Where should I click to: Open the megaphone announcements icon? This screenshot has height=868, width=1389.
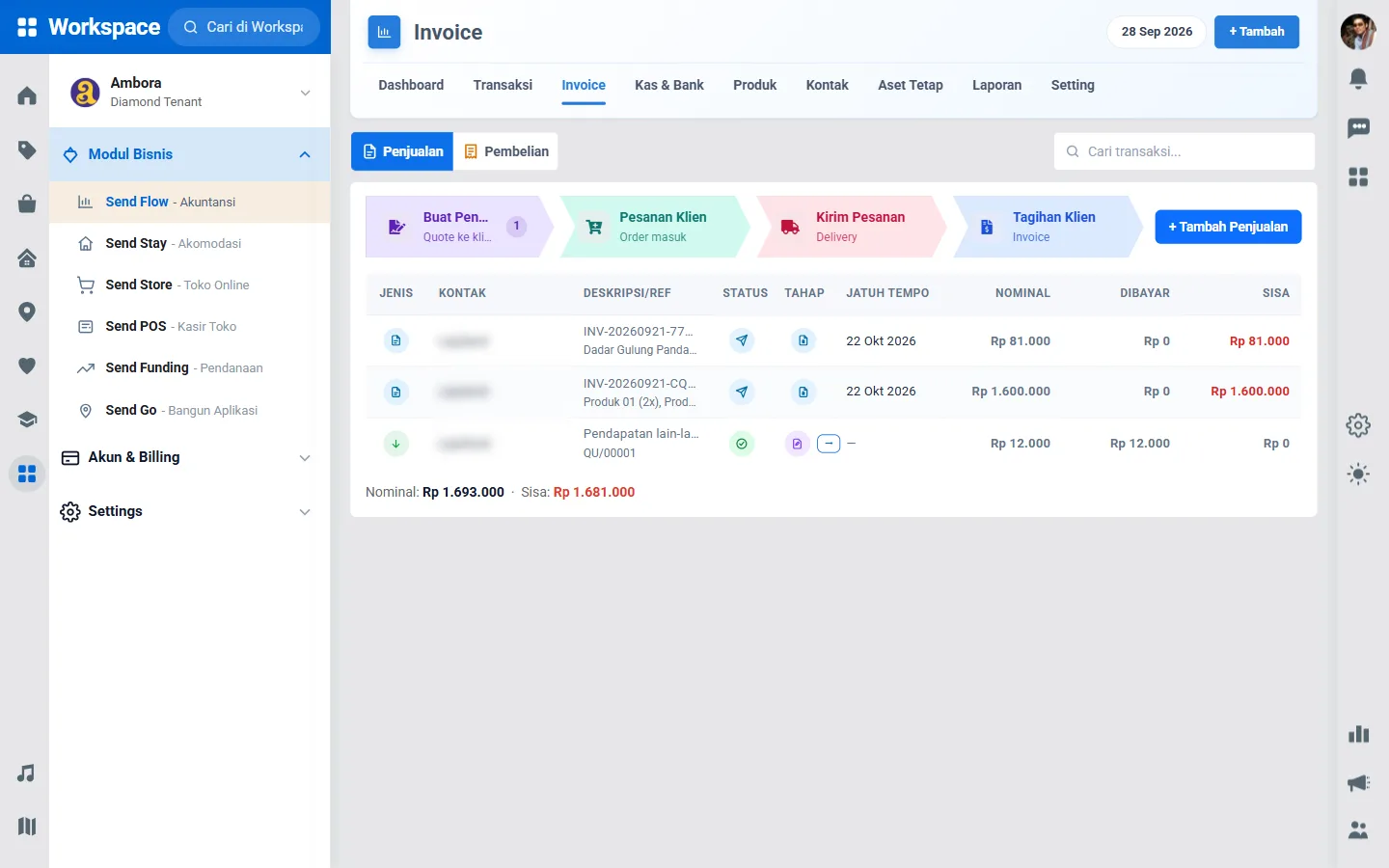coord(1358,783)
